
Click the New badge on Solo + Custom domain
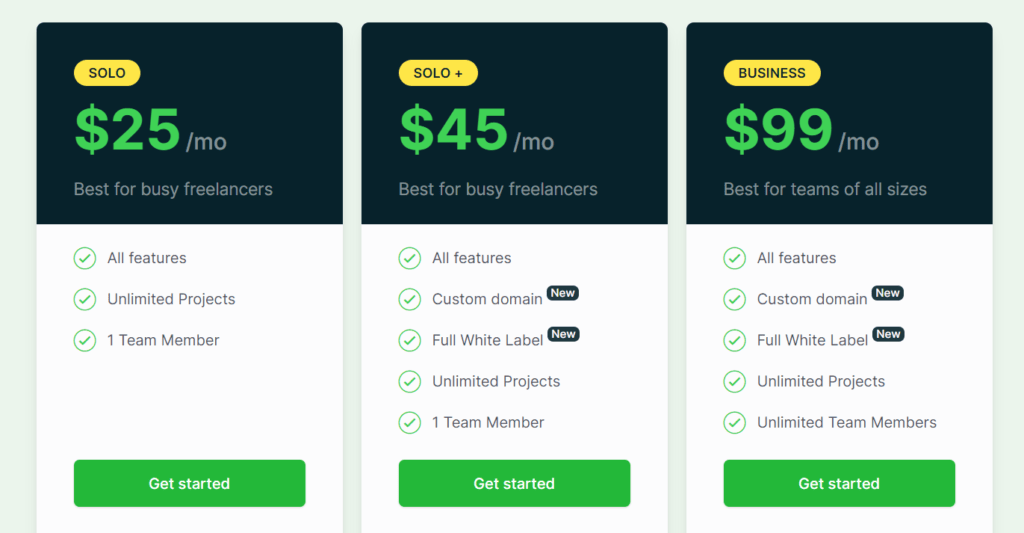pyautogui.click(x=563, y=293)
